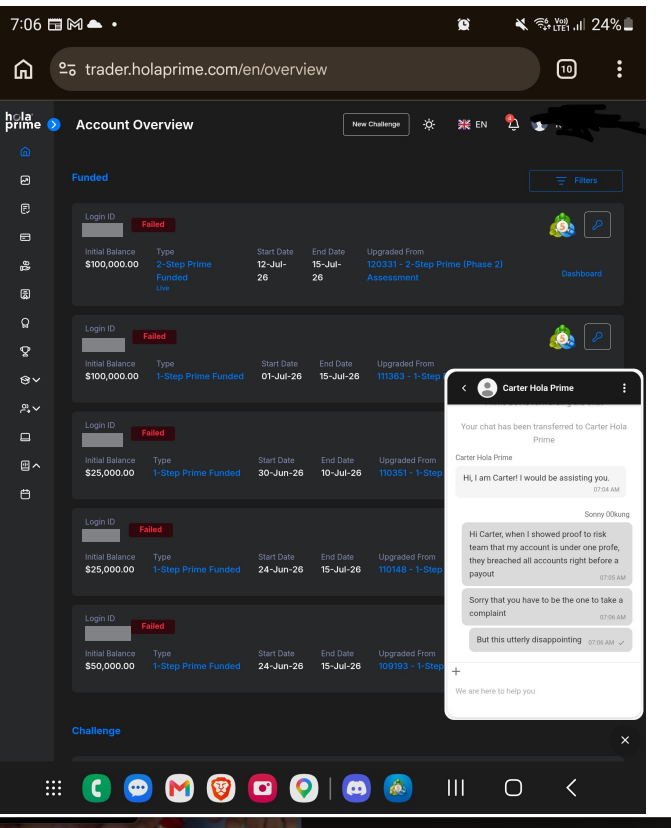The image size is (671, 828).
Task: Open the home icon in left sidebar
Action: 25,152
